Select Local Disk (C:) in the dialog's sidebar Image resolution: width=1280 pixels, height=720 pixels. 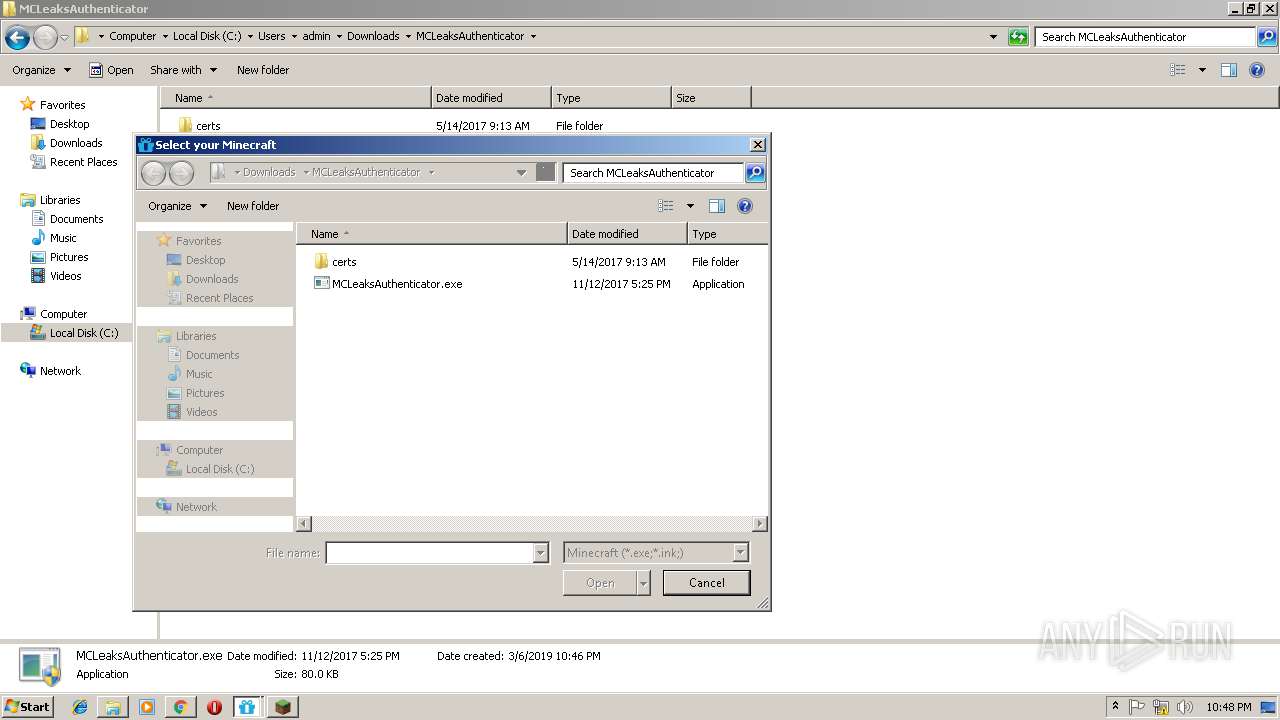coord(219,469)
